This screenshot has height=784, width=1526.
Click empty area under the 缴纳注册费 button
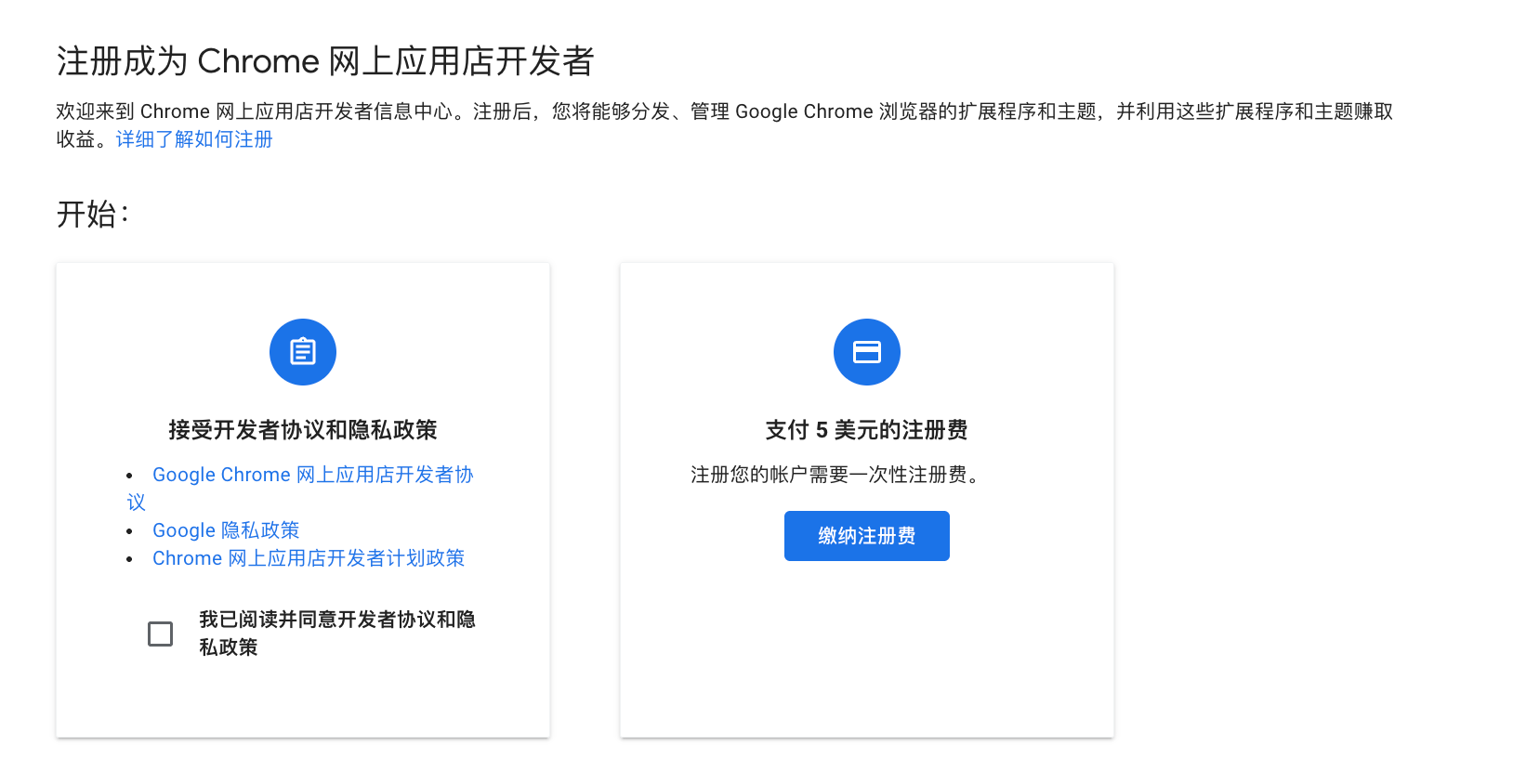tap(867, 650)
